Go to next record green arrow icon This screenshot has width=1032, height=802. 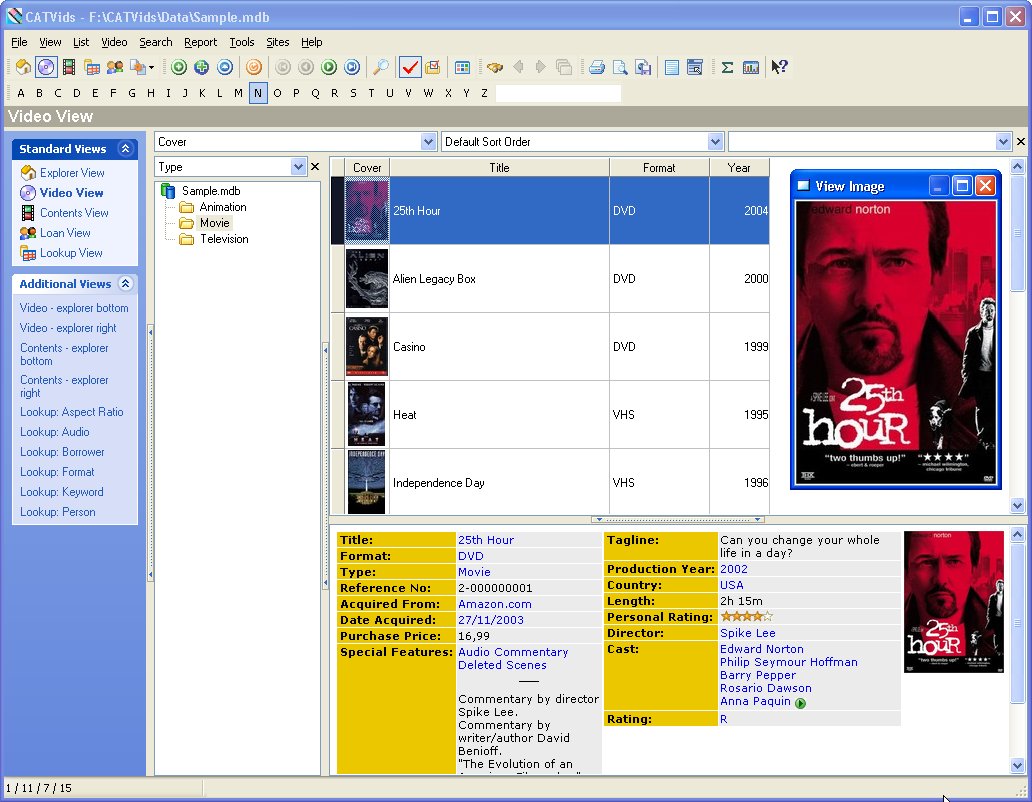329,67
